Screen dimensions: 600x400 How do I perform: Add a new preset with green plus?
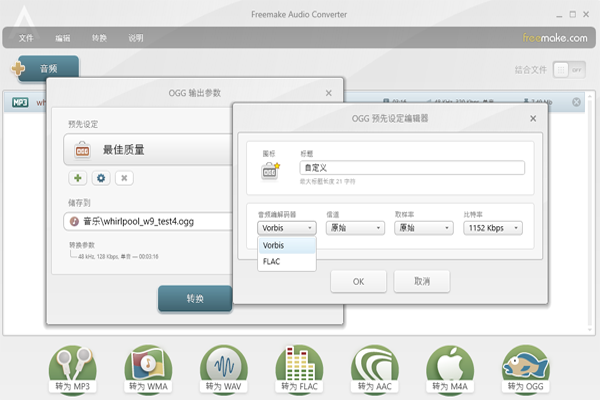(78, 178)
